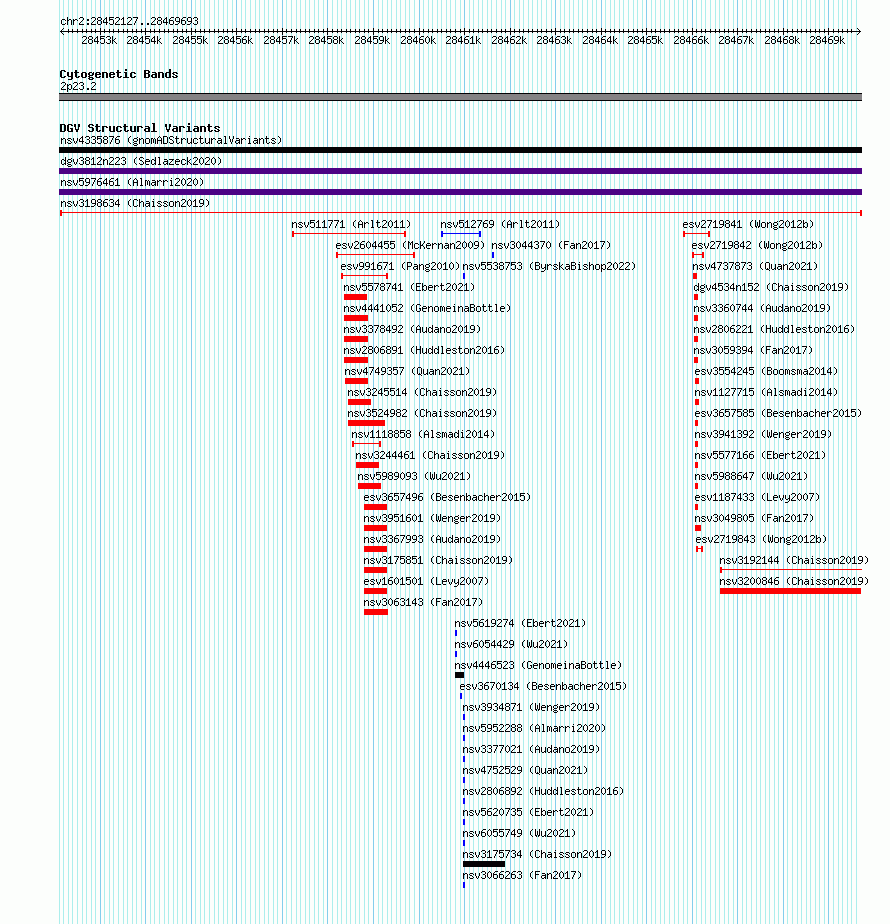The height and width of the screenshot is (924, 890).
Task: Open nsv512769 (Arlt2011) variant
Action: tap(500, 225)
